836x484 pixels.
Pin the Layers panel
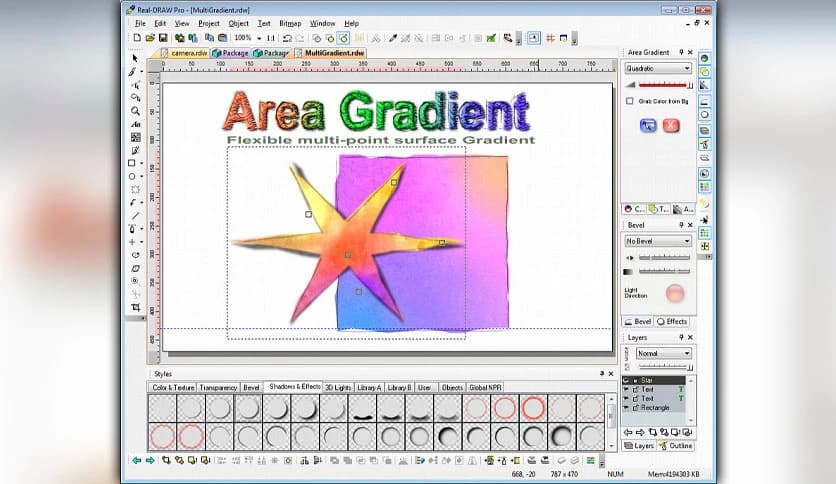point(681,337)
